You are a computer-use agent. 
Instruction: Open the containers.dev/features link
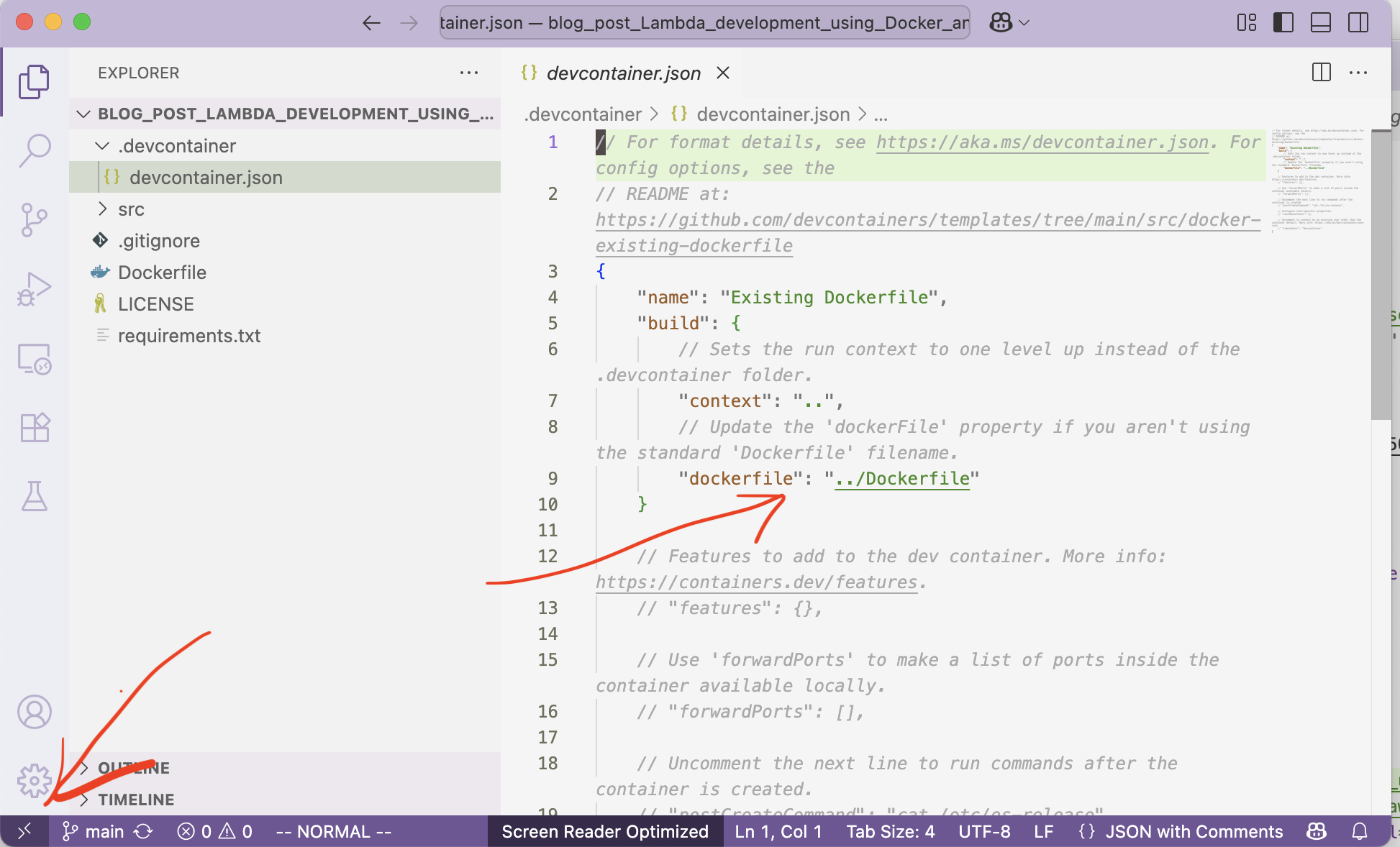(756, 582)
